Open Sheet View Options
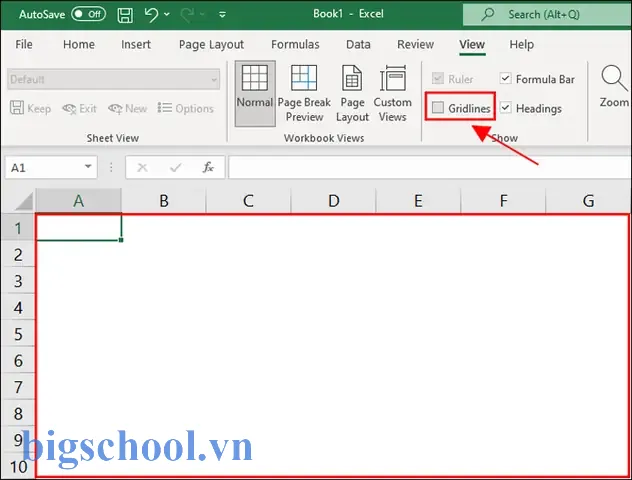The image size is (632, 480). tap(185, 108)
